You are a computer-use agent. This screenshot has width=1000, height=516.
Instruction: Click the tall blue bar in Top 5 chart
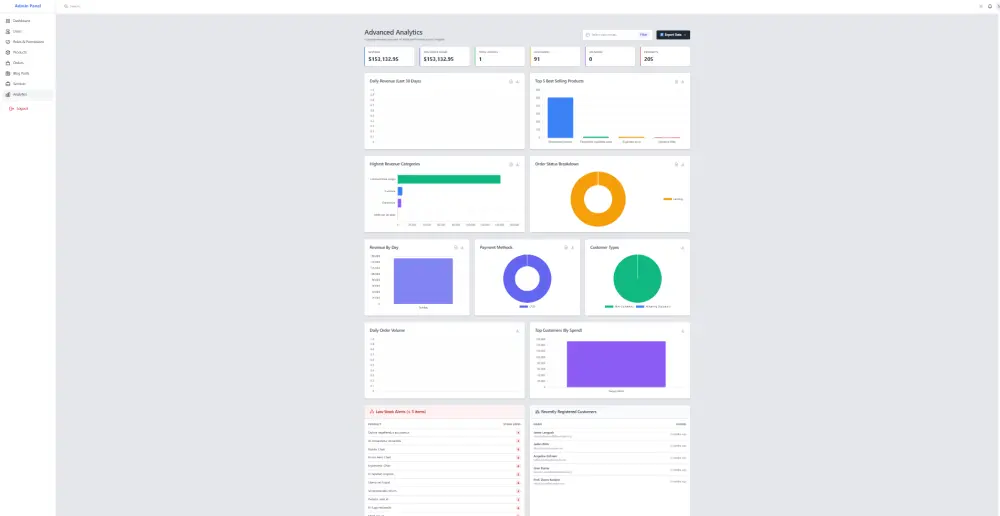560,117
